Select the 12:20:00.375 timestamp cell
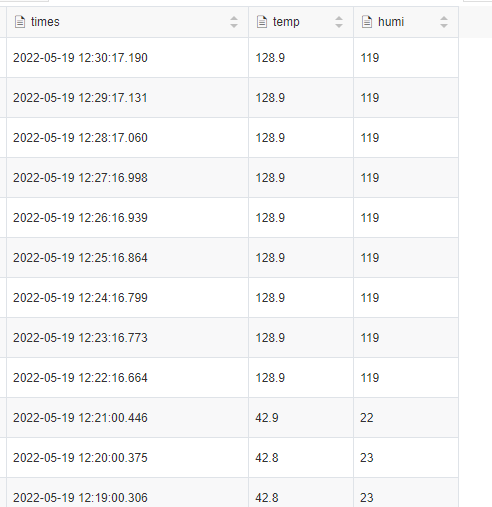The height and width of the screenshot is (507, 492). pyautogui.click(x=127, y=458)
